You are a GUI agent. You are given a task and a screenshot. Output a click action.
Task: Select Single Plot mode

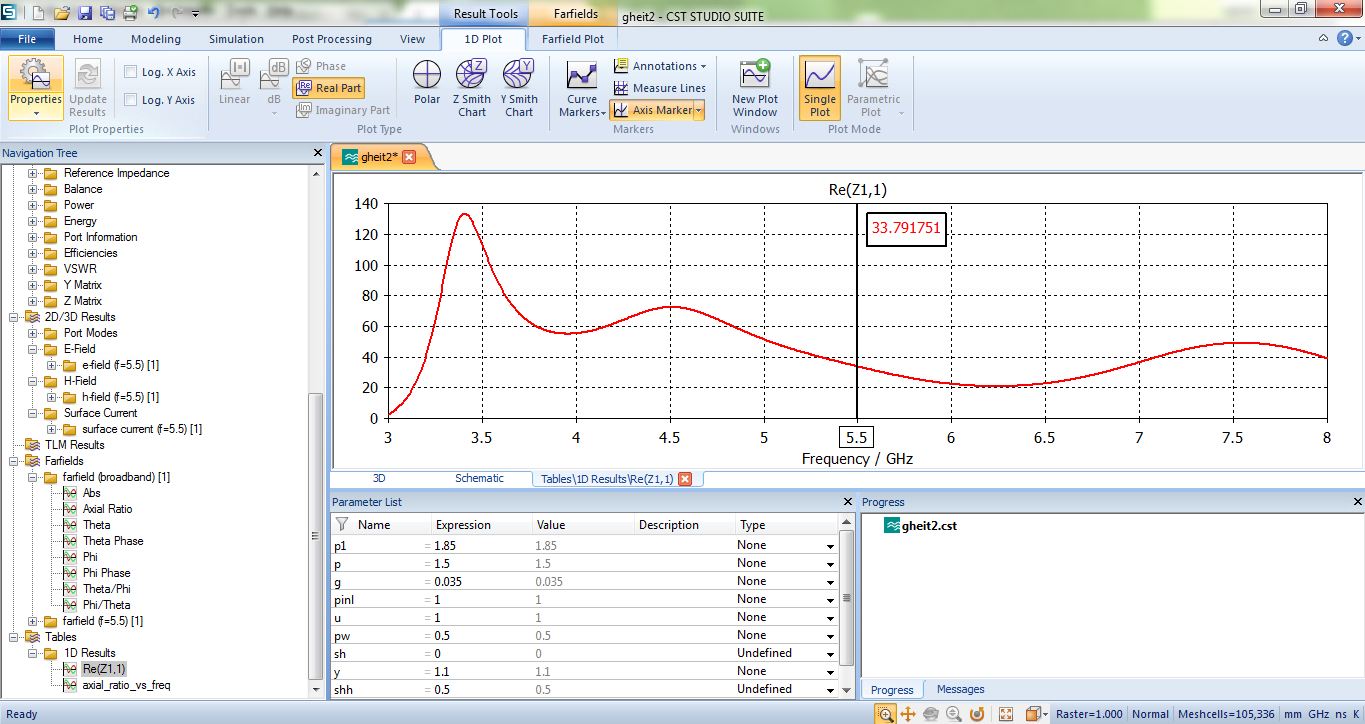820,87
